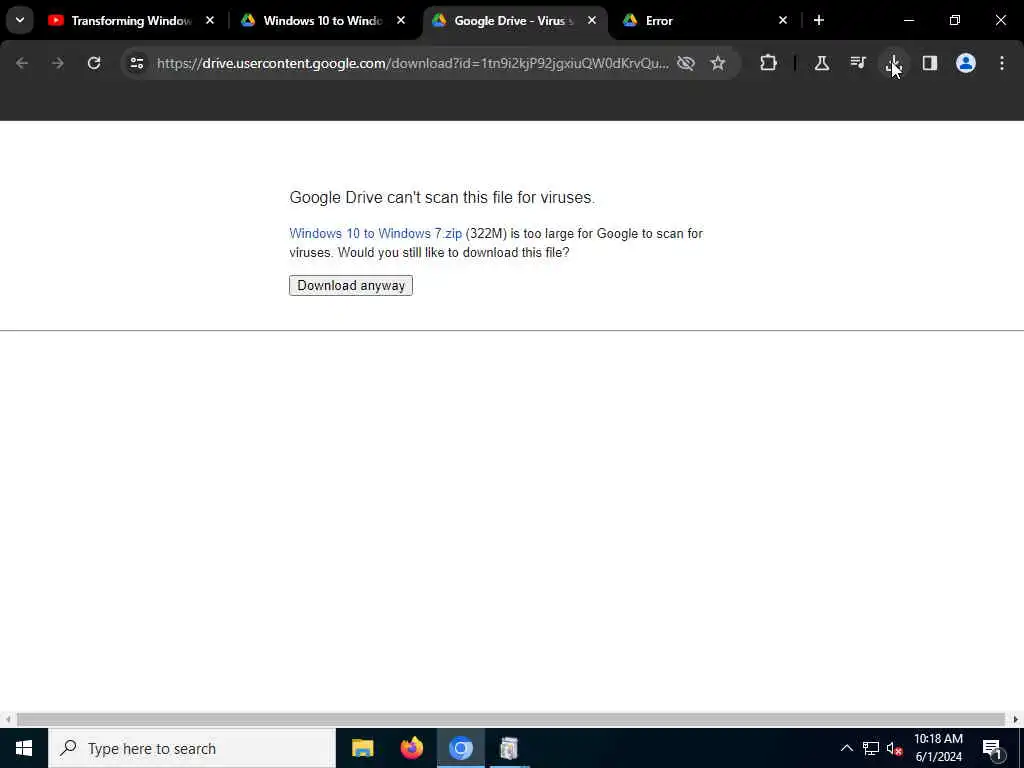Close the Error tab

[783, 20]
